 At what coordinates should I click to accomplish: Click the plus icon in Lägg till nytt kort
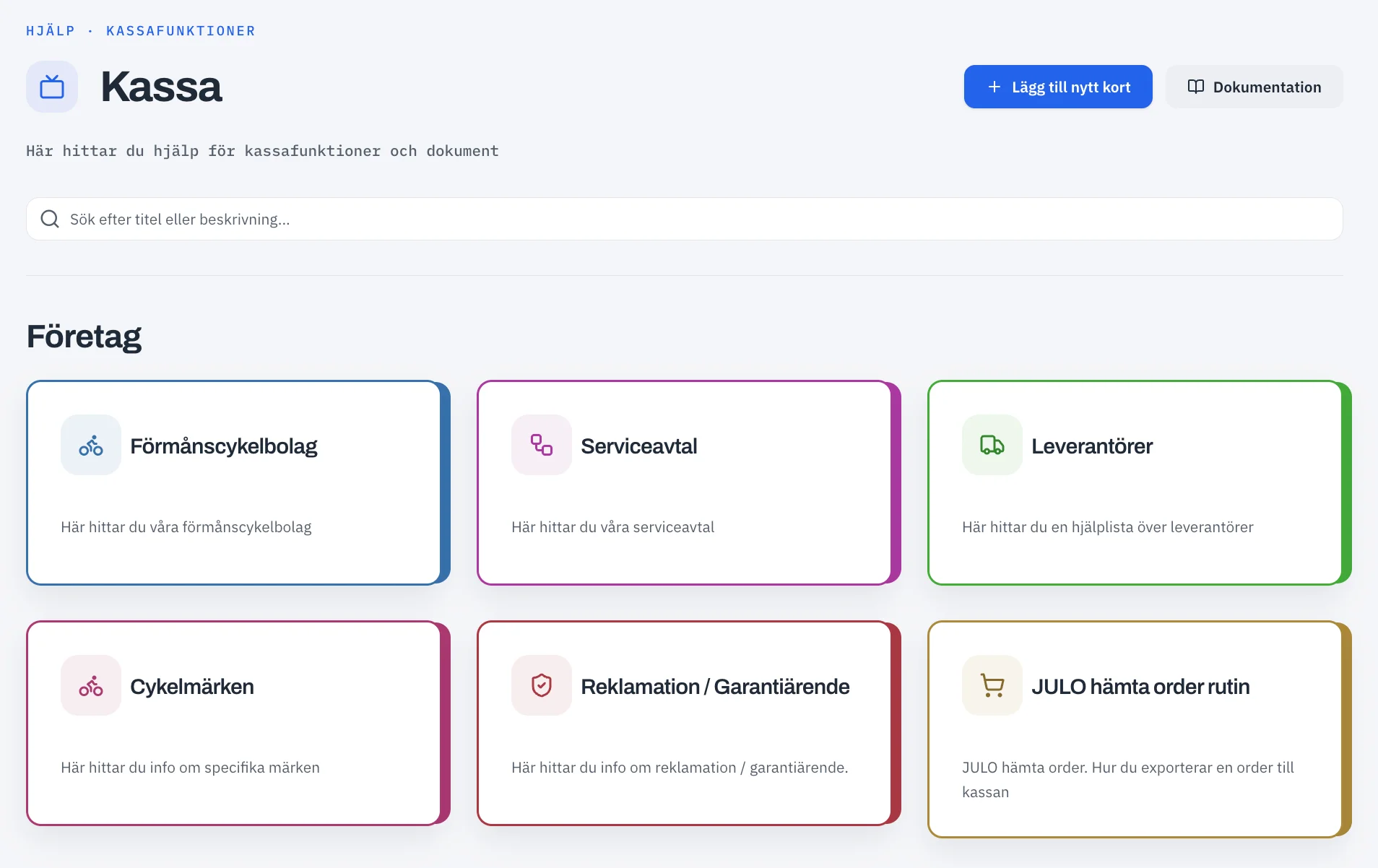tap(994, 87)
